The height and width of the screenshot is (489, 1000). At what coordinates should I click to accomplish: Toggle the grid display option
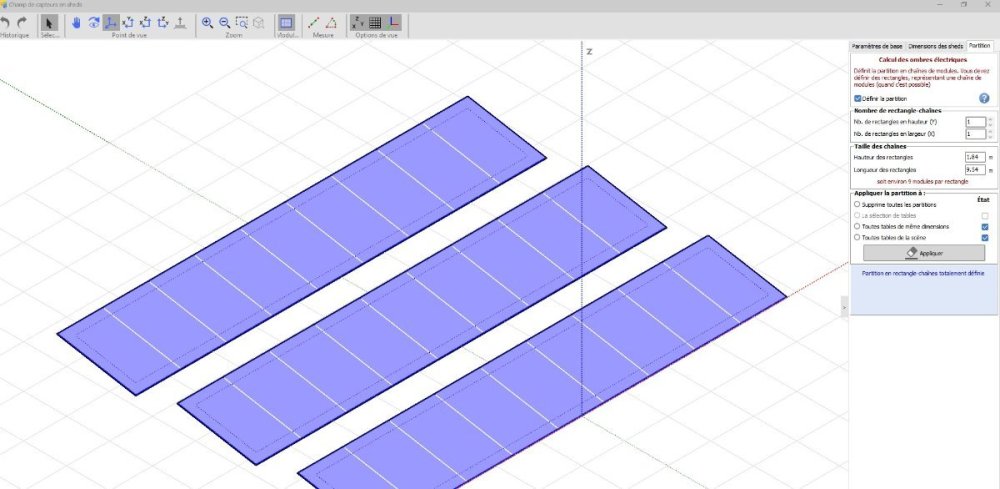pyautogui.click(x=375, y=22)
